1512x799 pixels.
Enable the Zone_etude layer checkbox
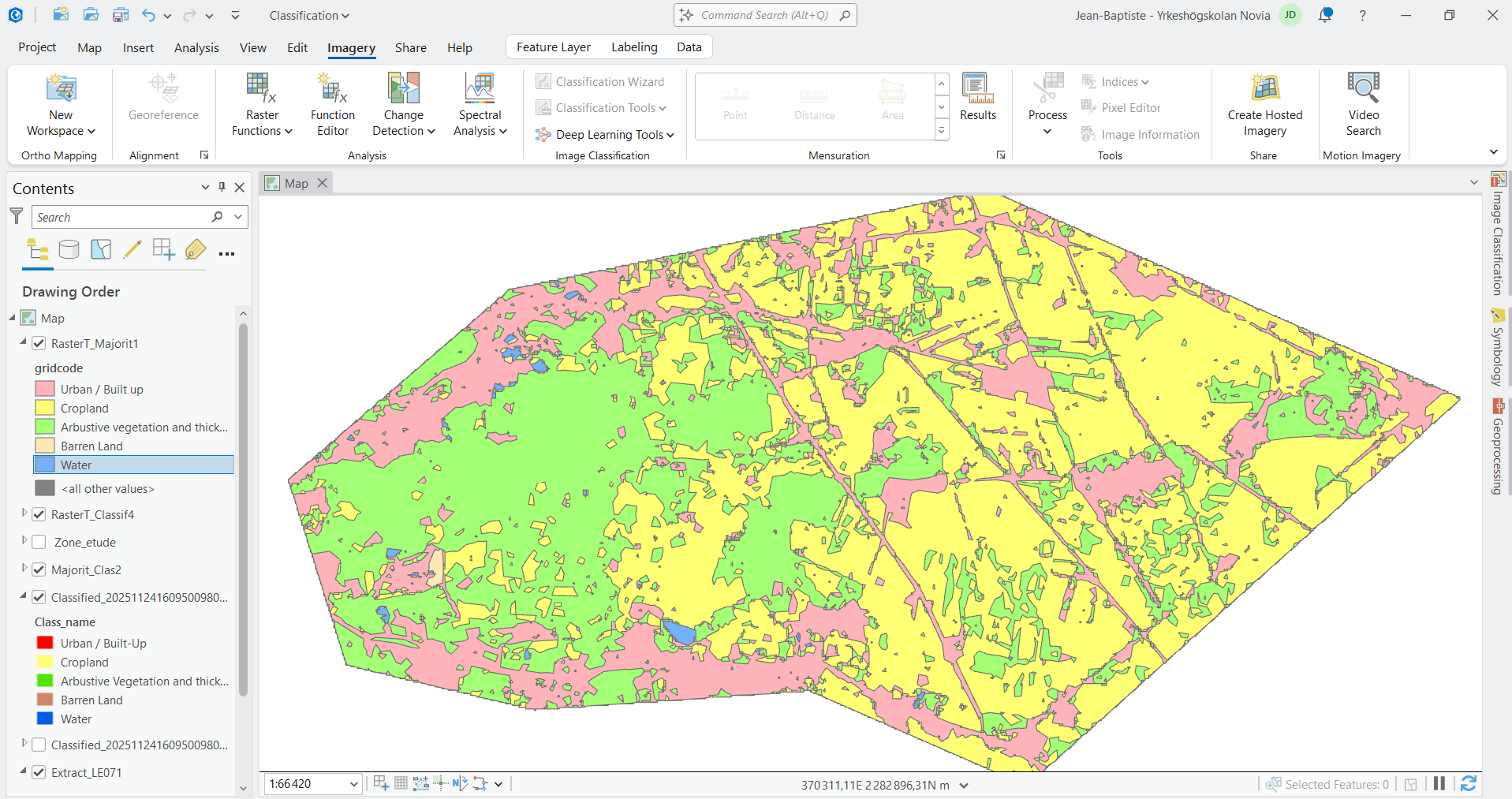[x=39, y=543]
